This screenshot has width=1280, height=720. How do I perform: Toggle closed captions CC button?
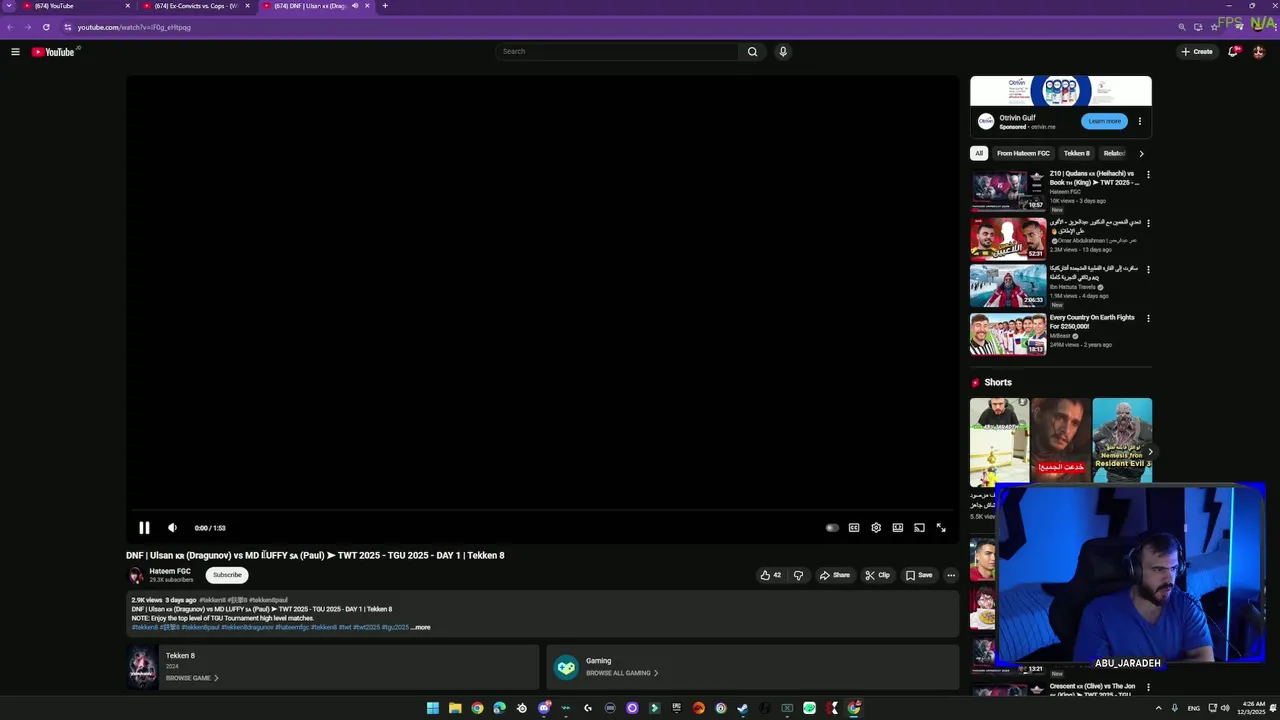[x=854, y=528]
